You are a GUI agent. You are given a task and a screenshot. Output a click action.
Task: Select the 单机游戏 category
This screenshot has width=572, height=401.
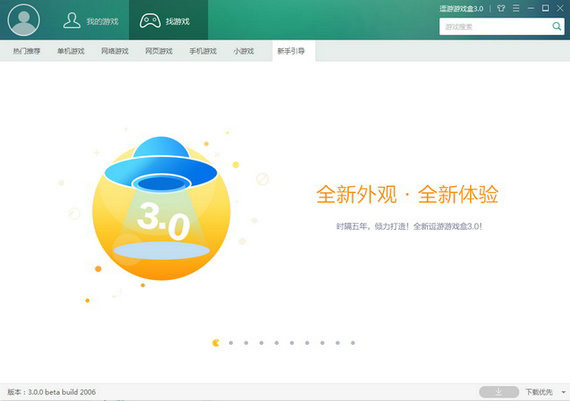pyautogui.click(x=71, y=51)
